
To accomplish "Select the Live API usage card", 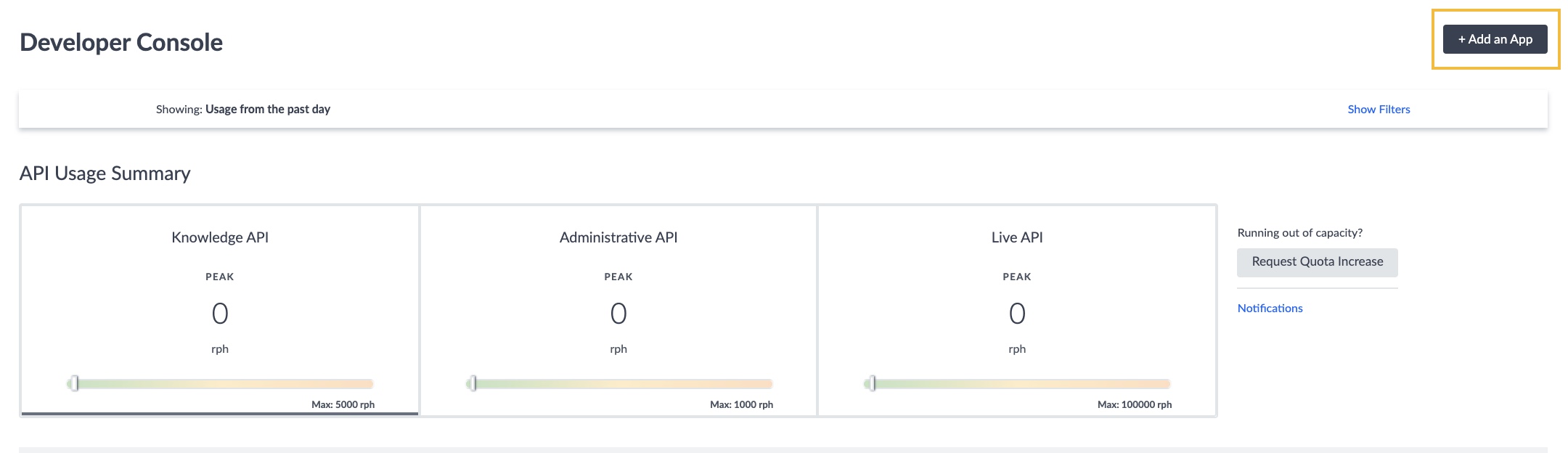I will pos(1017,311).
